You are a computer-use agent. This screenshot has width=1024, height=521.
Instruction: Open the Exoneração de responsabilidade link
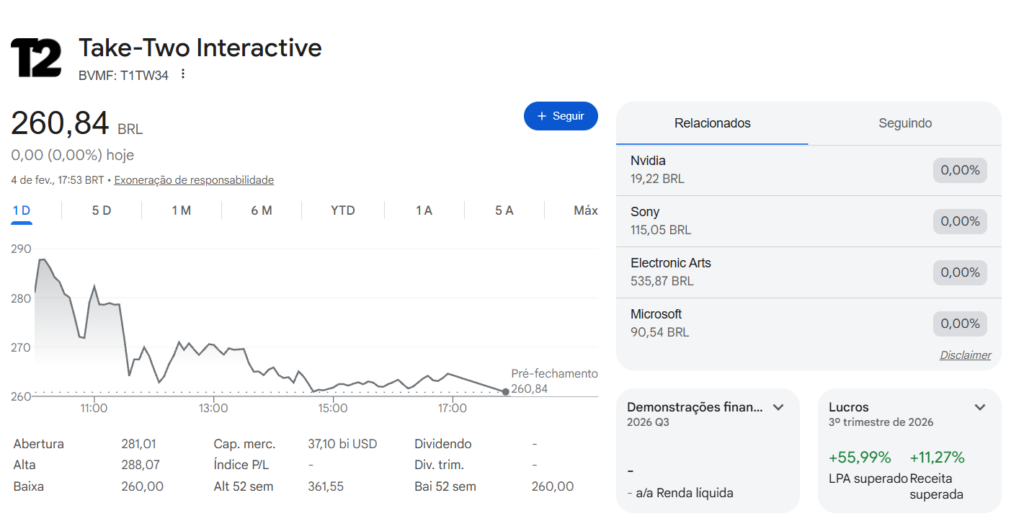(194, 180)
